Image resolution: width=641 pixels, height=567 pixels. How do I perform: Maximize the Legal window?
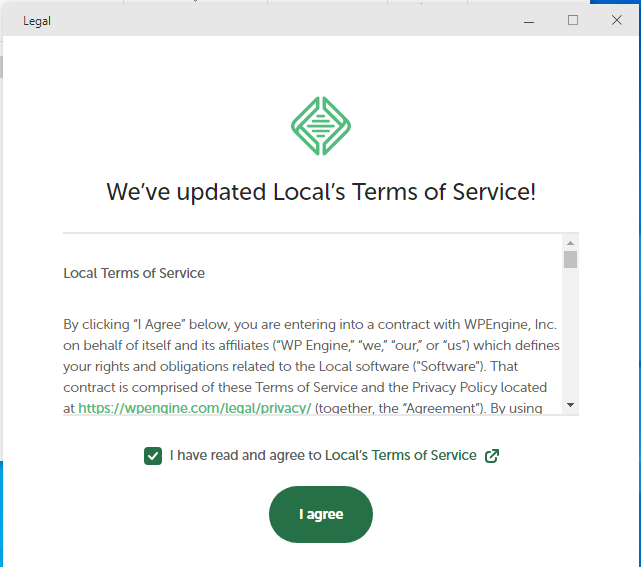(x=573, y=20)
